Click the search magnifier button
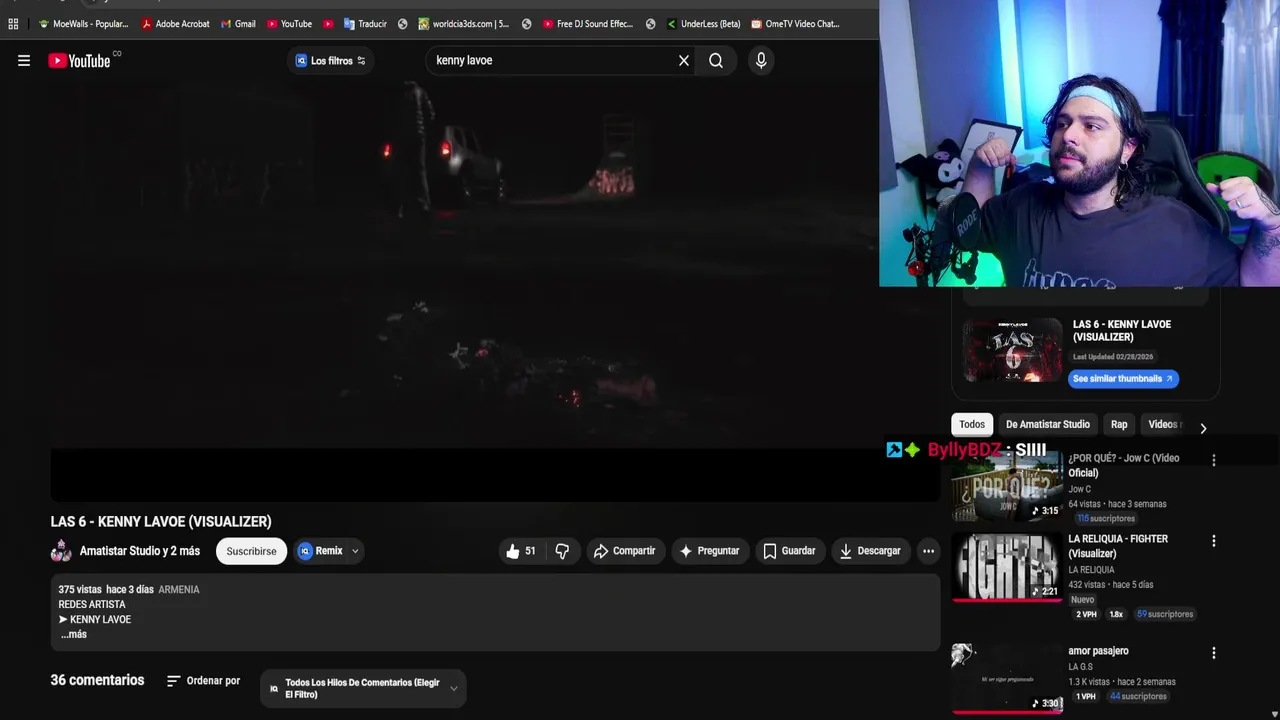The width and height of the screenshot is (1280, 720). click(716, 61)
